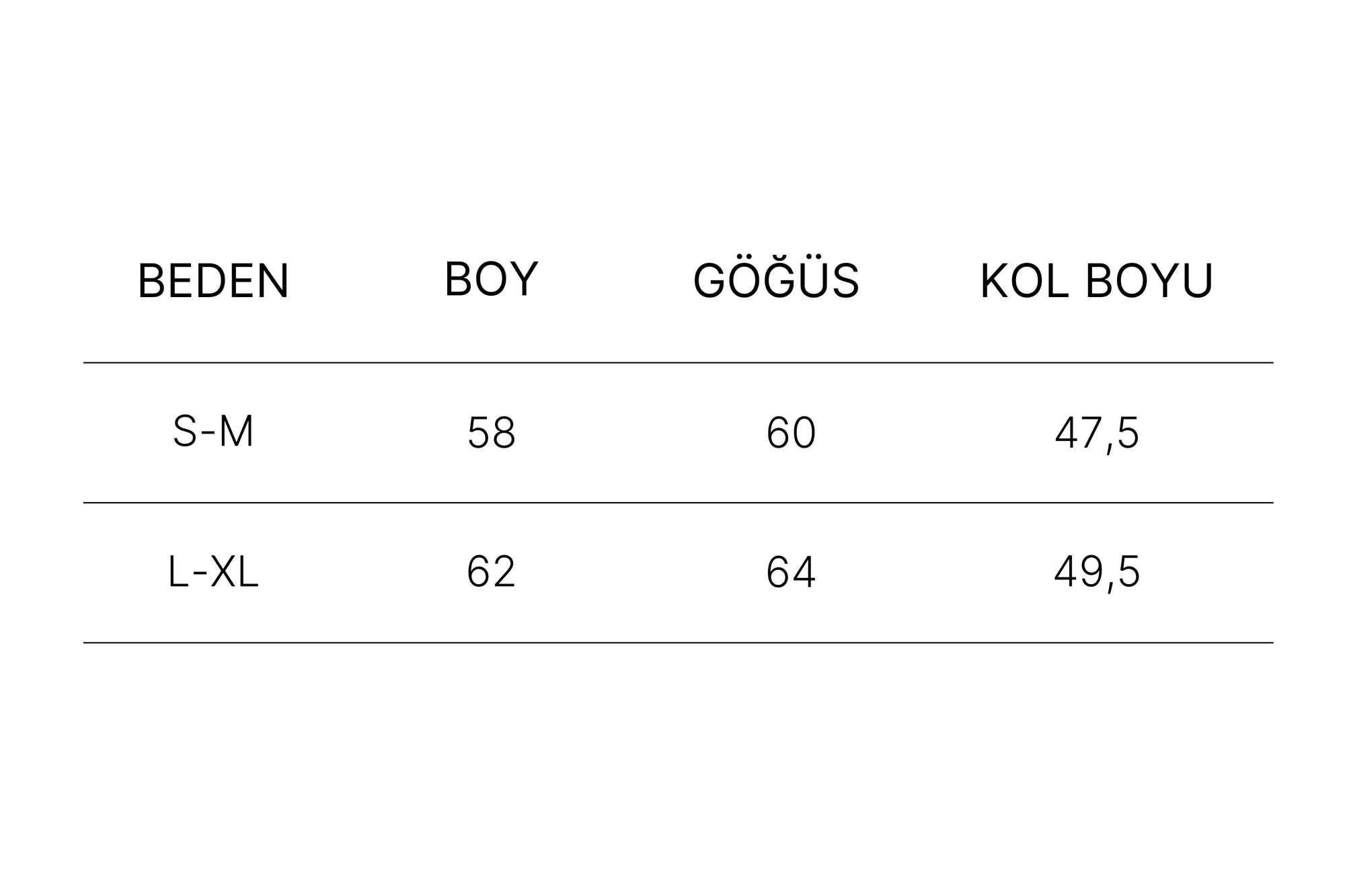Image resolution: width=1345 pixels, height=896 pixels.
Task: Click the hyphen in the S-M label
Action: [208, 434]
